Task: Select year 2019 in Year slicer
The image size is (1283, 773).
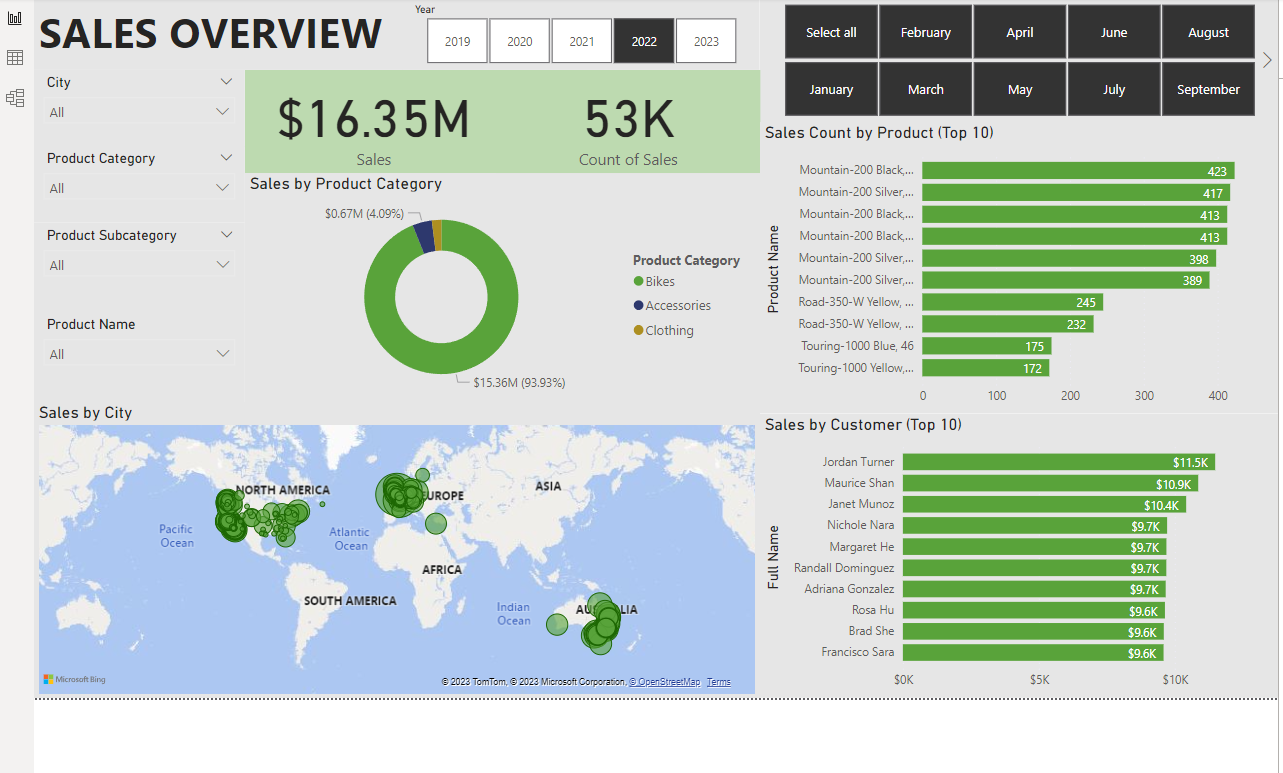Action: tap(457, 41)
